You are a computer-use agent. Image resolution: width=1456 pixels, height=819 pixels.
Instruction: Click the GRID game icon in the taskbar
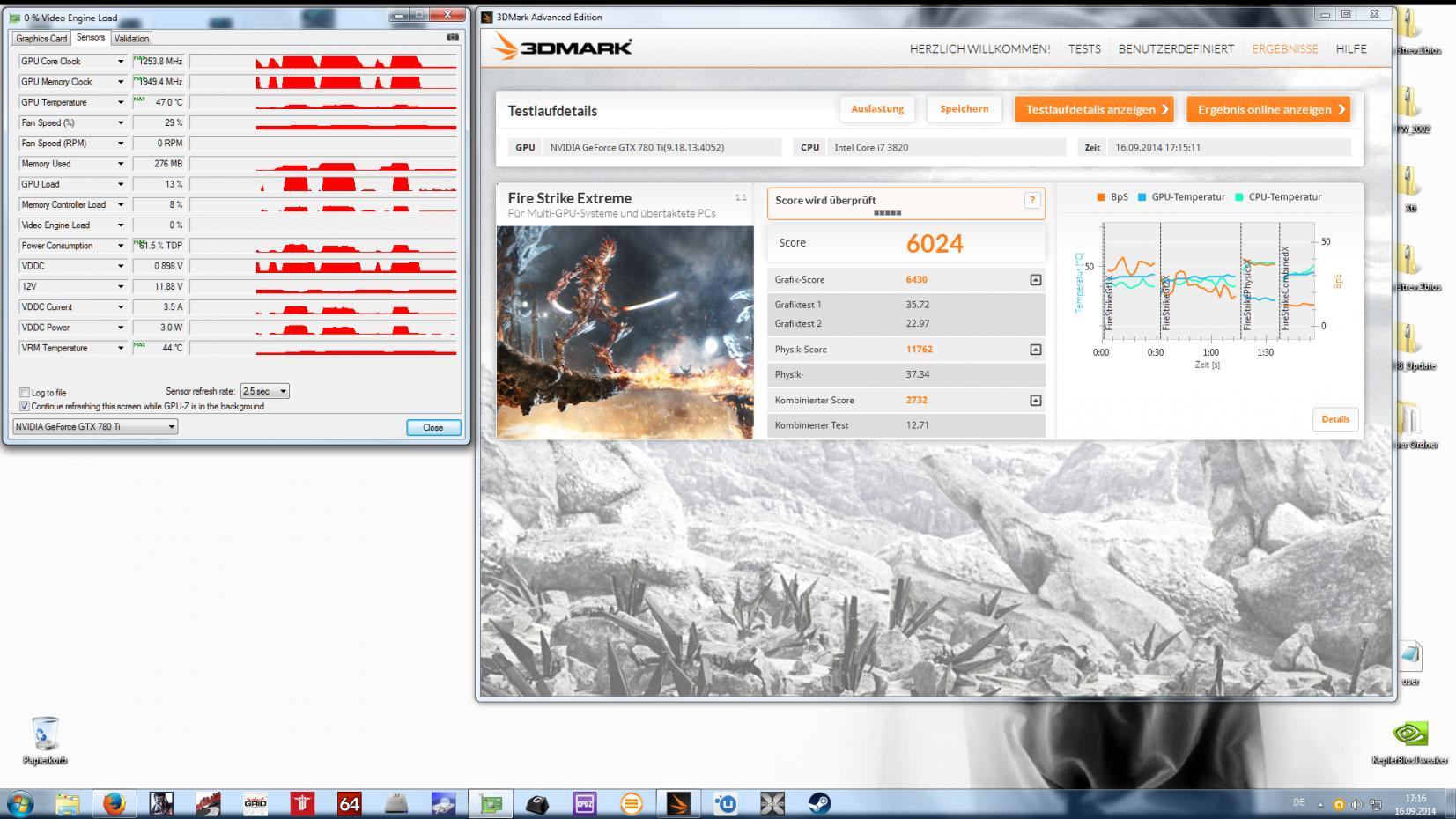pyautogui.click(x=255, y=803)
